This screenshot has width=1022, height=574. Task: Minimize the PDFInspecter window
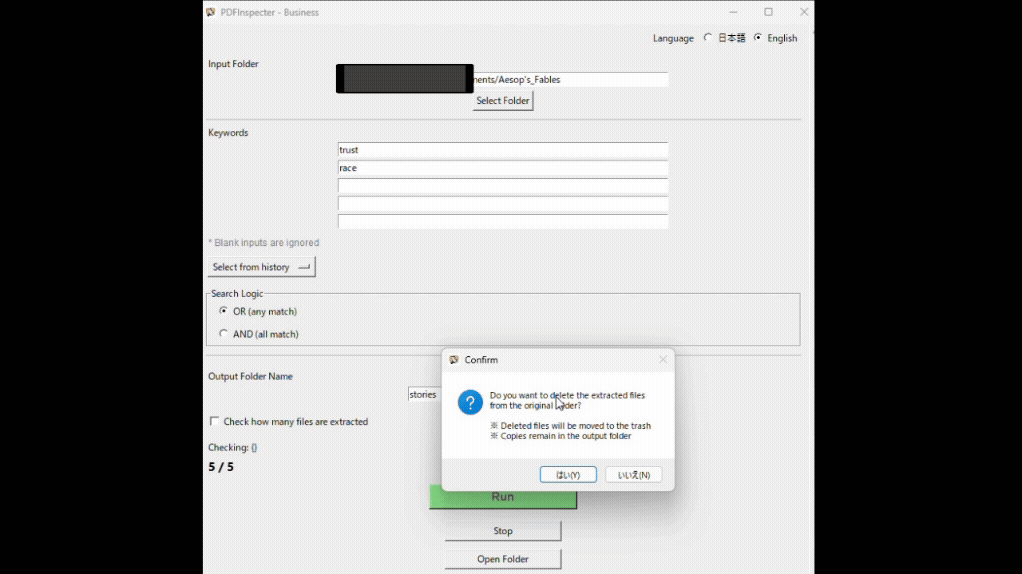point(733,12)
